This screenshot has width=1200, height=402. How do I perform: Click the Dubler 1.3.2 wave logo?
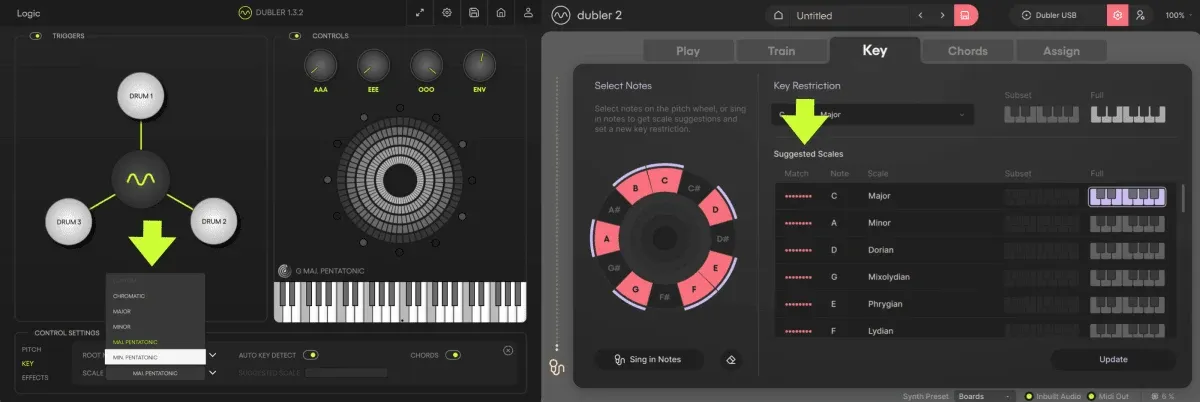pyautogui.click(x=246, y=14)
